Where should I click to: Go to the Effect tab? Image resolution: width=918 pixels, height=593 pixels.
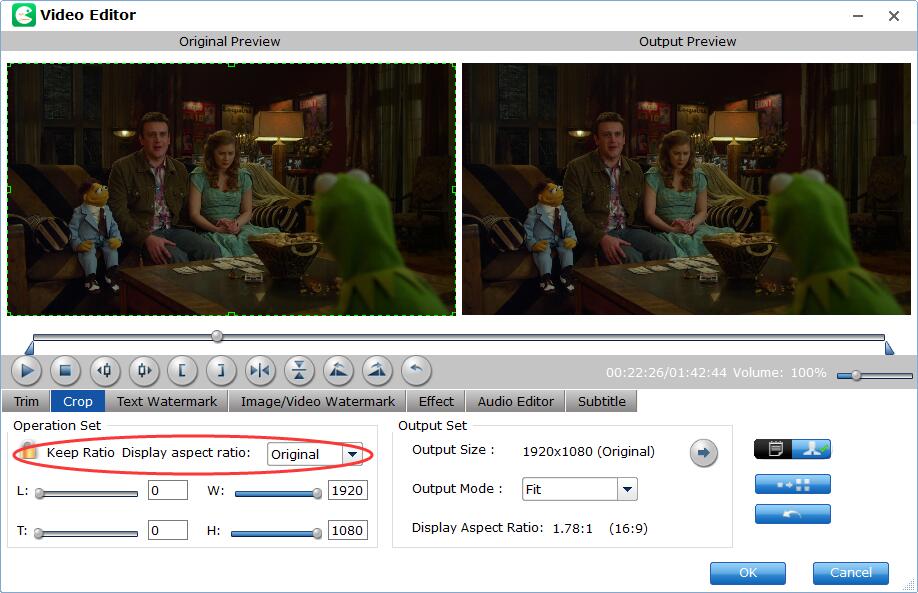tap(436, 402)
